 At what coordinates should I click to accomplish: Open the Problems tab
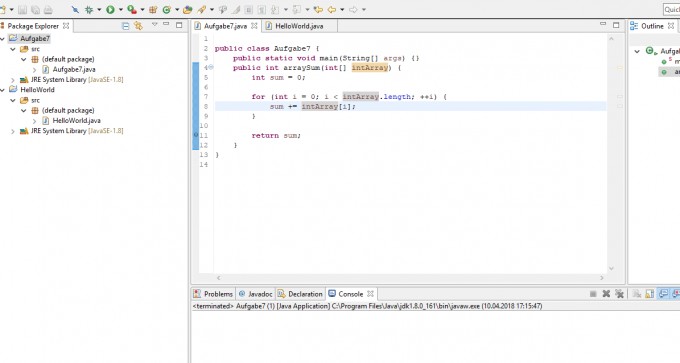tap(213, 294)
